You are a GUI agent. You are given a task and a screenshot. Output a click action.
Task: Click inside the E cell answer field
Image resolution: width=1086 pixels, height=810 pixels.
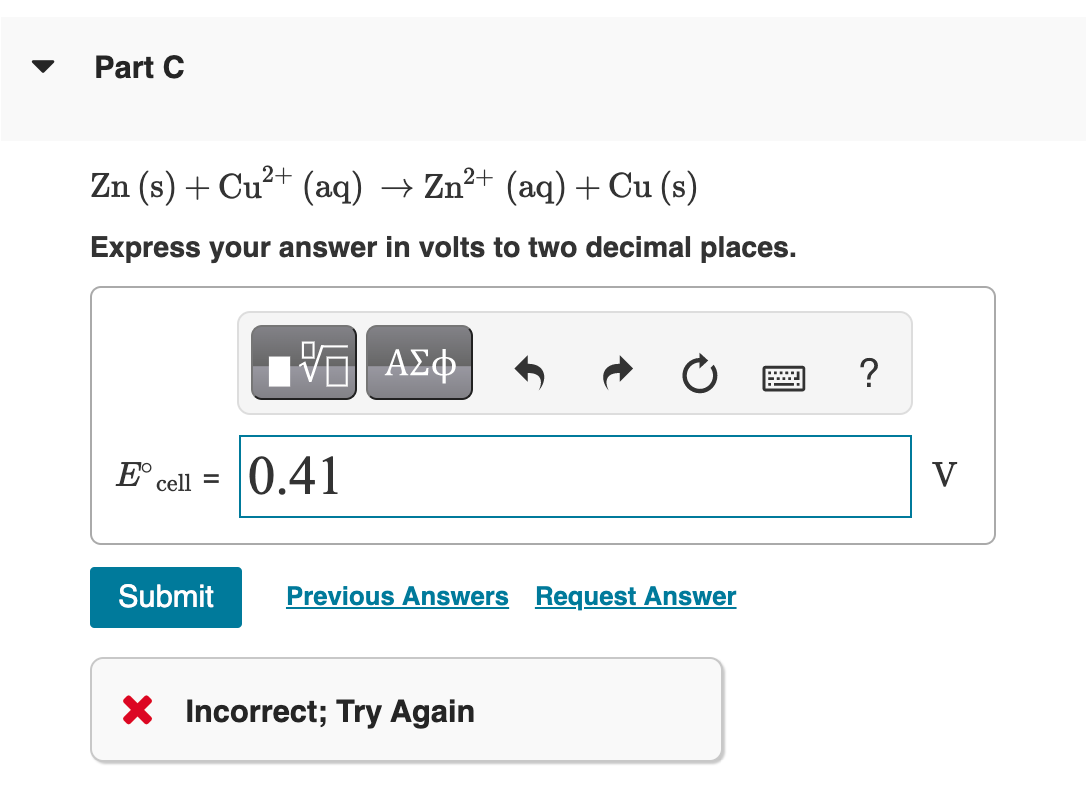coord(575,476)
